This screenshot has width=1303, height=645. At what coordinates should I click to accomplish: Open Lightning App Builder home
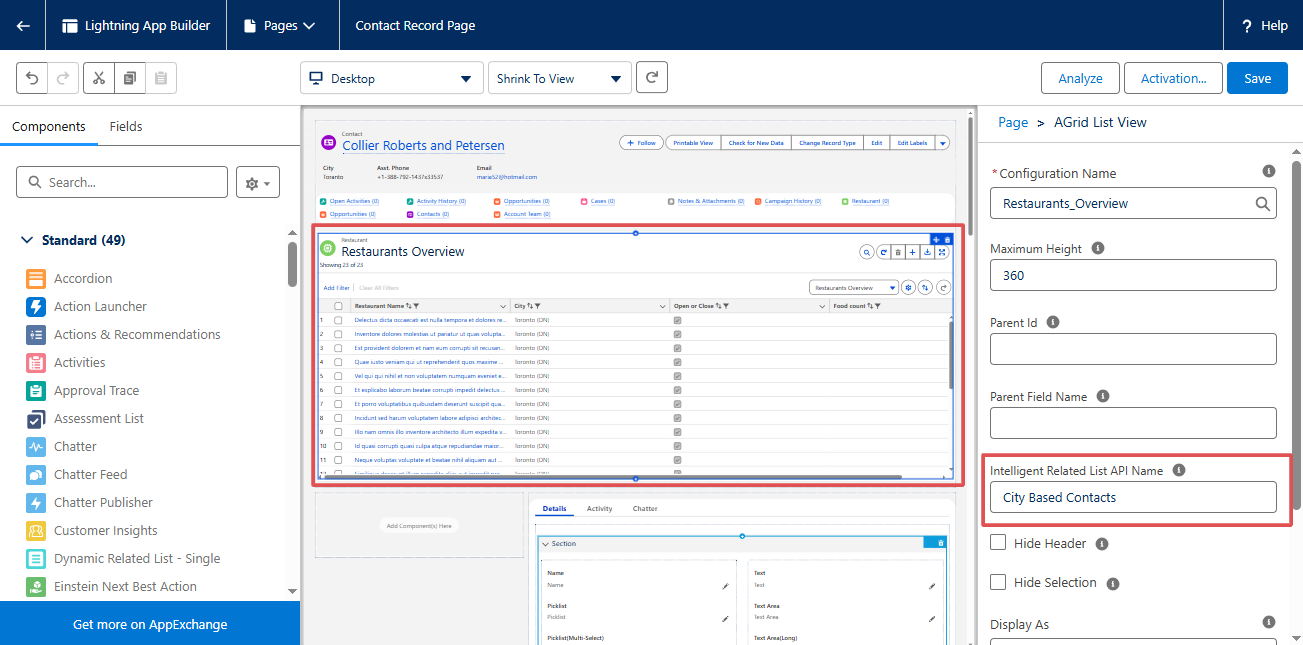coord(136,26)
